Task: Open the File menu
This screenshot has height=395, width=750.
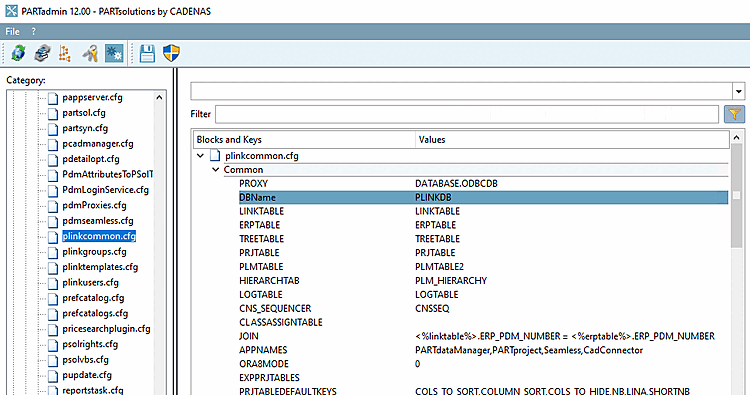Action: coord(12,32)
